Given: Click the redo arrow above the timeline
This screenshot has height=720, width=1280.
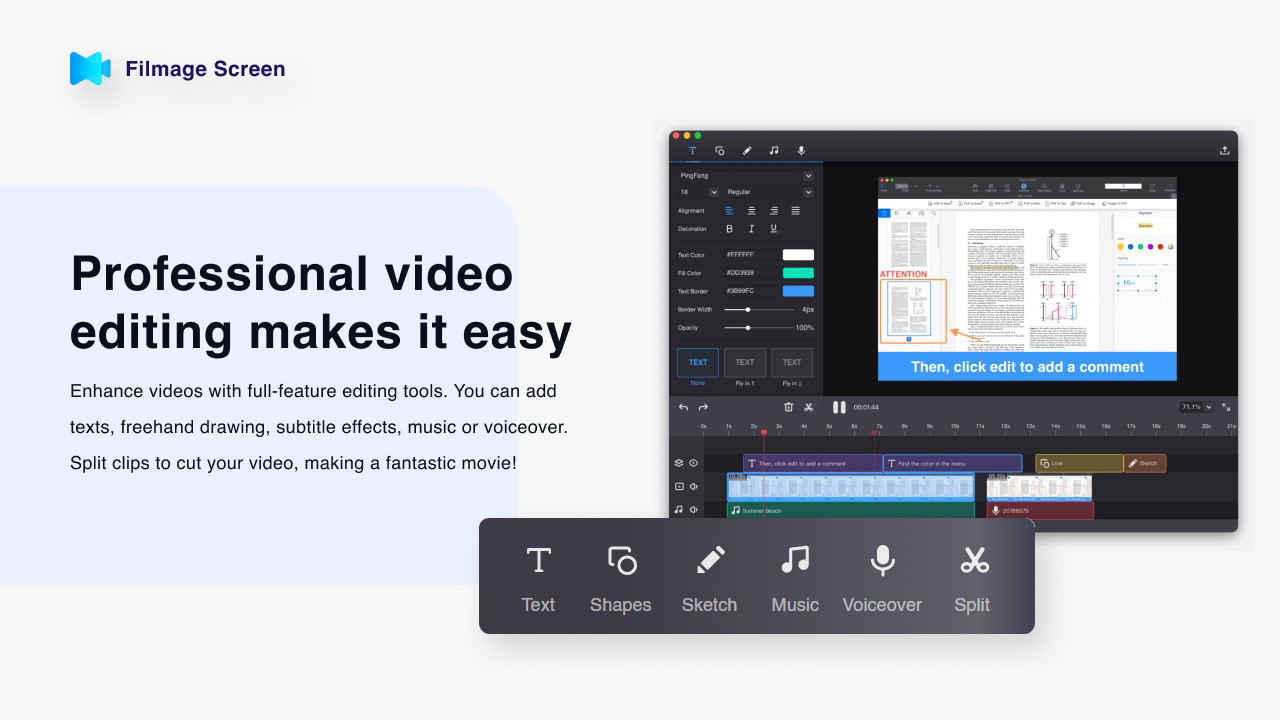Looking at the screenshot, I should point(703,407).
